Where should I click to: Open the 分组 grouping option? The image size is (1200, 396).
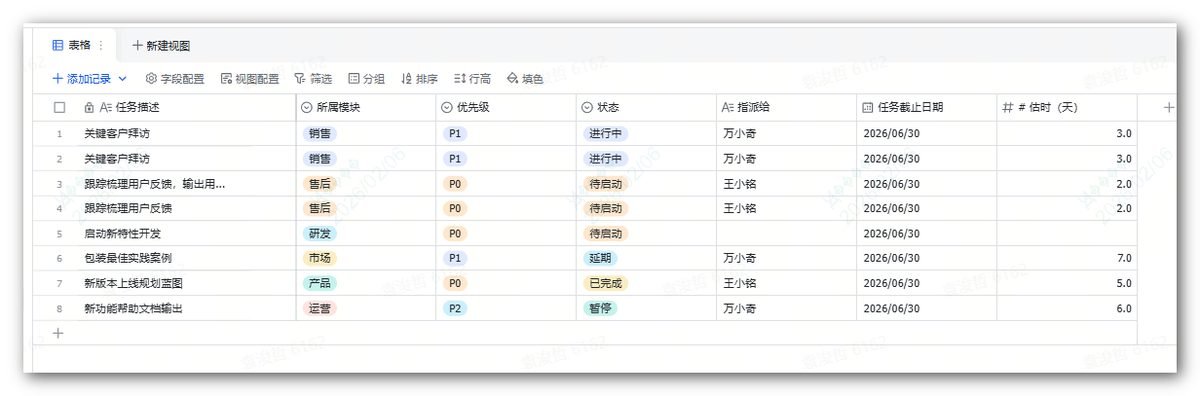pyautogui.click(x=366, y=78)
